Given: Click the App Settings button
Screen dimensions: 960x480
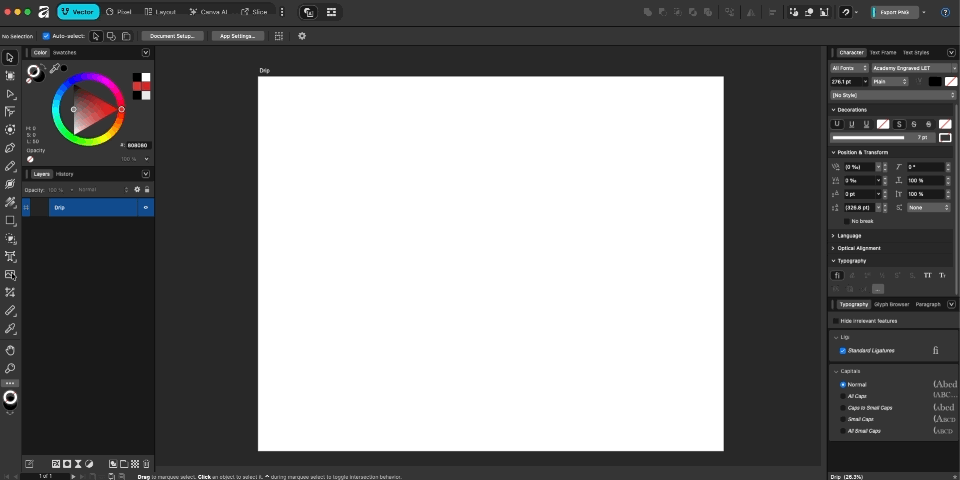Looking at the screenshot, I should click(238, 36).
